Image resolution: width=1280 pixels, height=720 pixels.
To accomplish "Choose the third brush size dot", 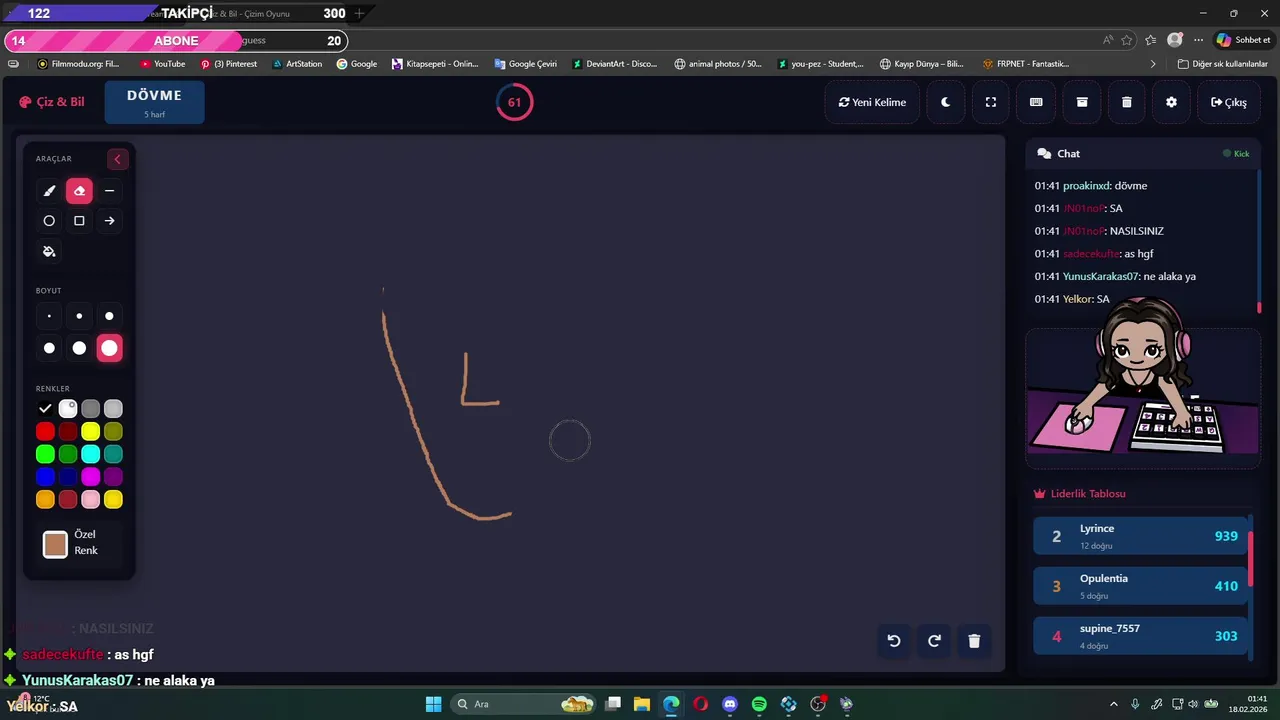I will click(109, 316).
